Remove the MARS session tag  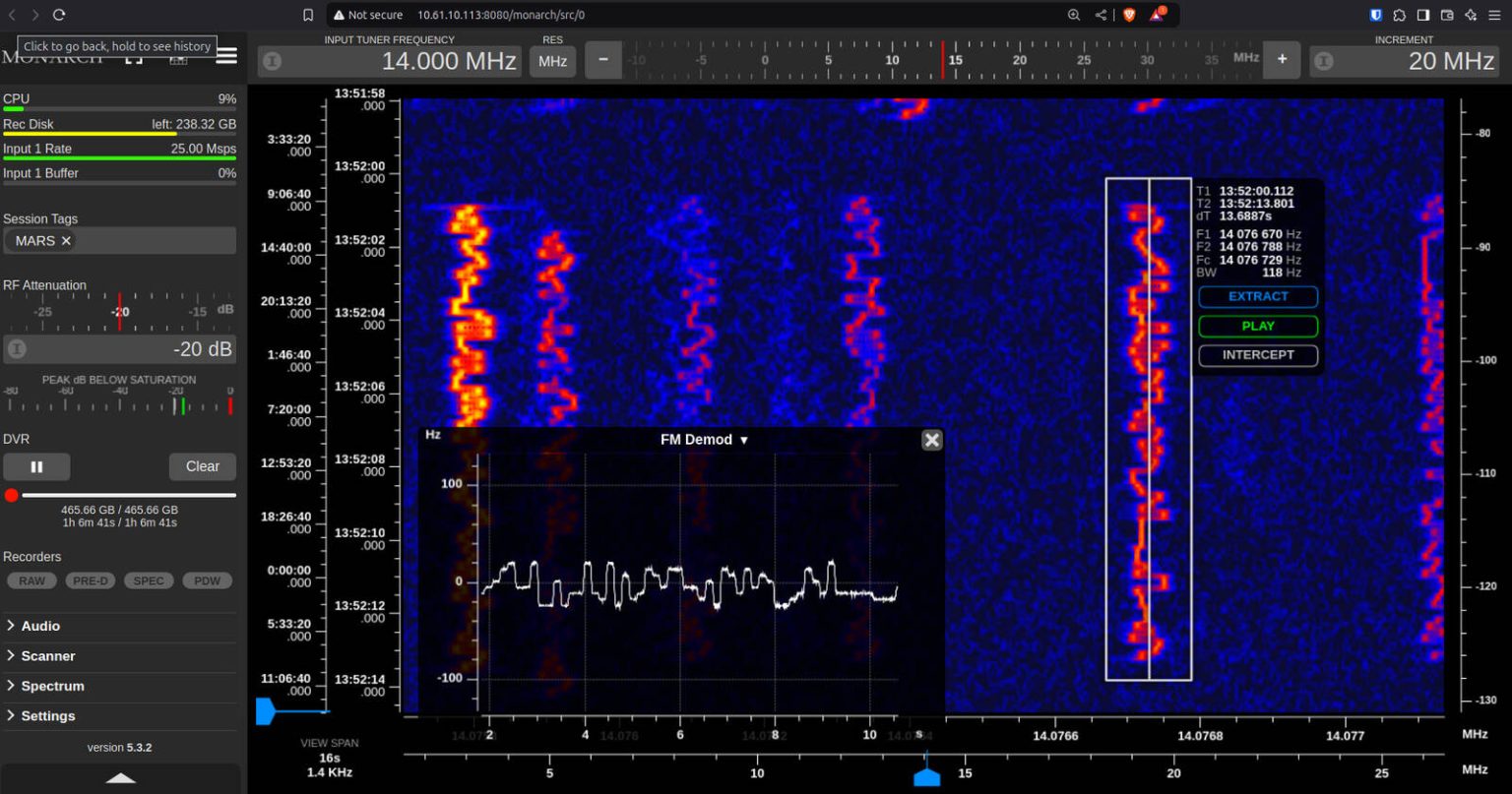[x=65, y=240]
